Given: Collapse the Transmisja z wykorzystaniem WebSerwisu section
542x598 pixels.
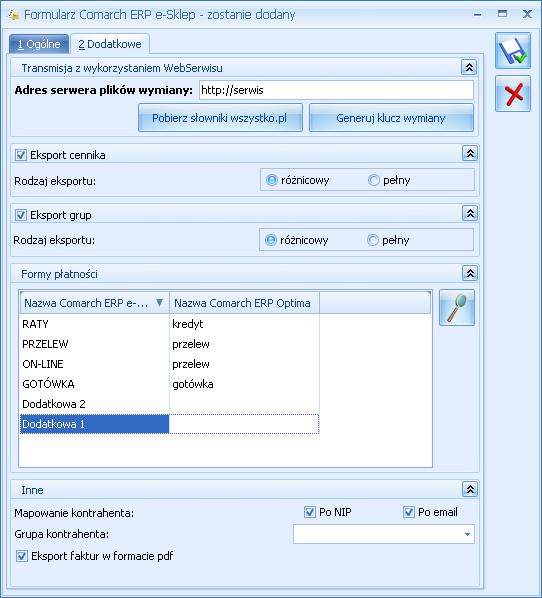Looking at the screenshot, I should pos(469,68).
